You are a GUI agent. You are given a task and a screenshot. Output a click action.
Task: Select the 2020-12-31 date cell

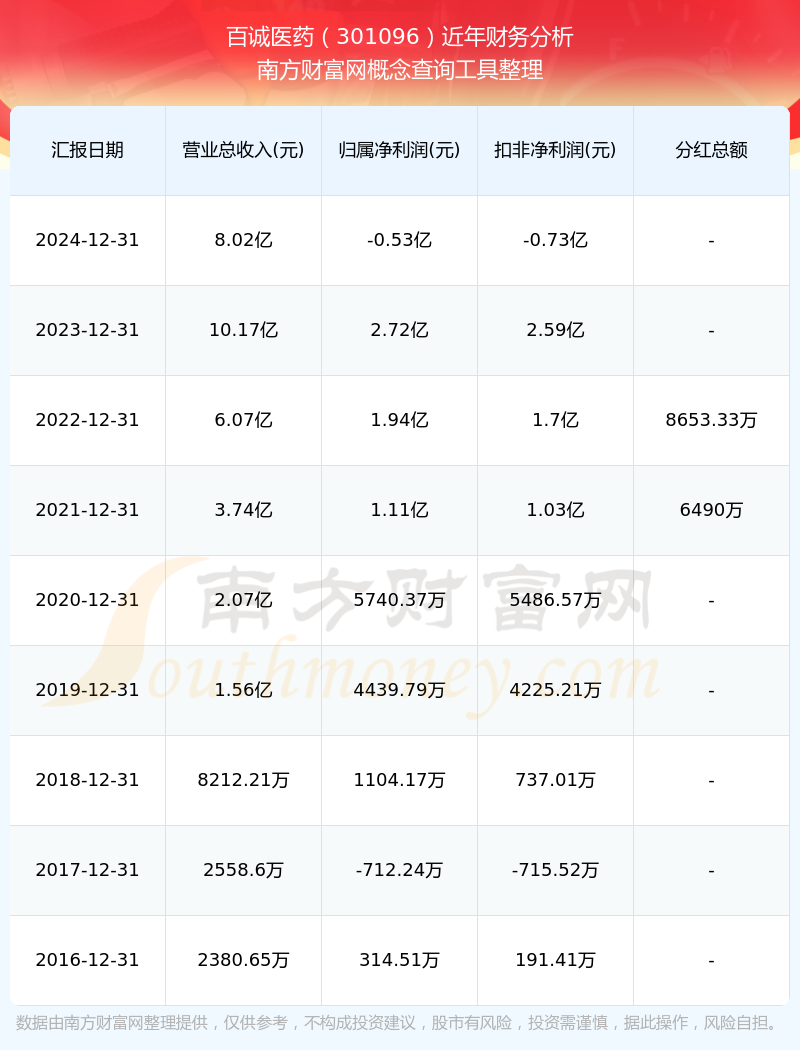(x=88, y=600)
